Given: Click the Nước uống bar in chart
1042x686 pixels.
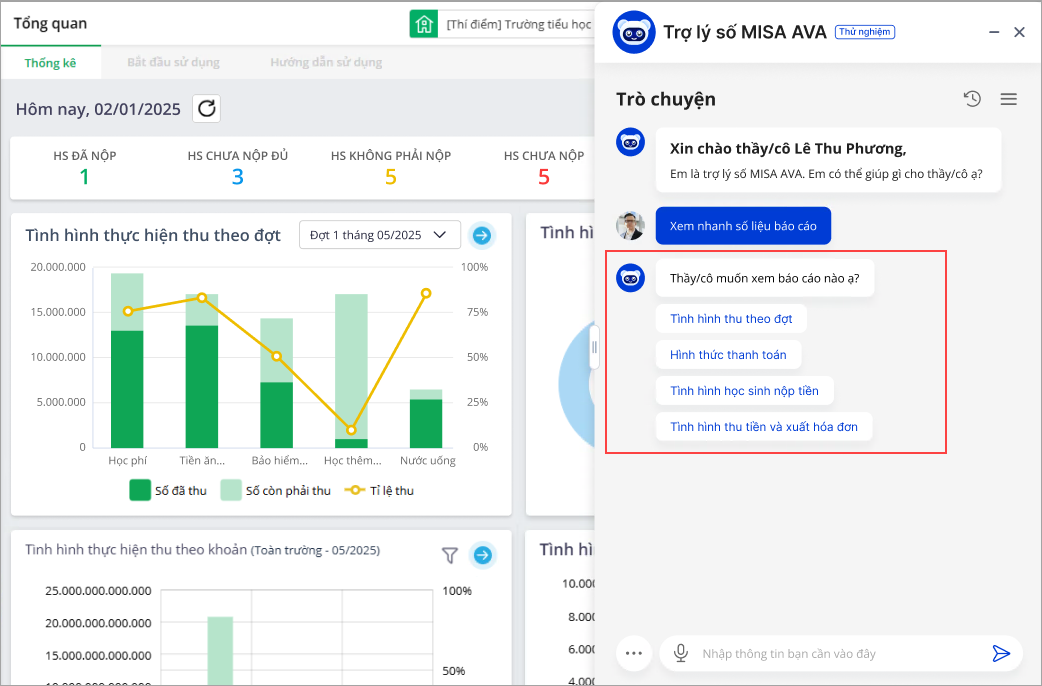Looking at the screenshot, I should [x=426, y=419].
